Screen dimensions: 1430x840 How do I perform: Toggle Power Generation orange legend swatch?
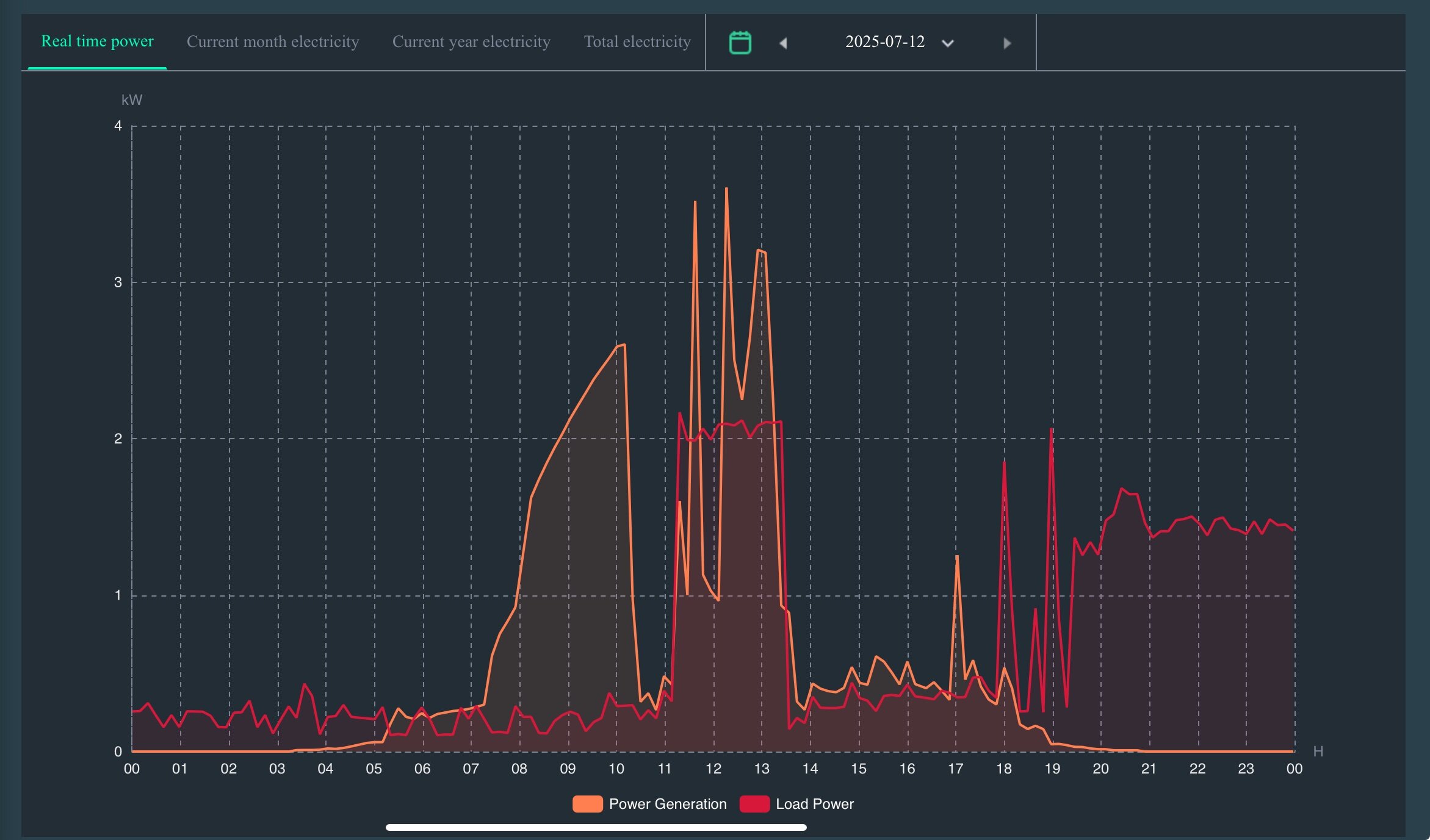point(587,804)
